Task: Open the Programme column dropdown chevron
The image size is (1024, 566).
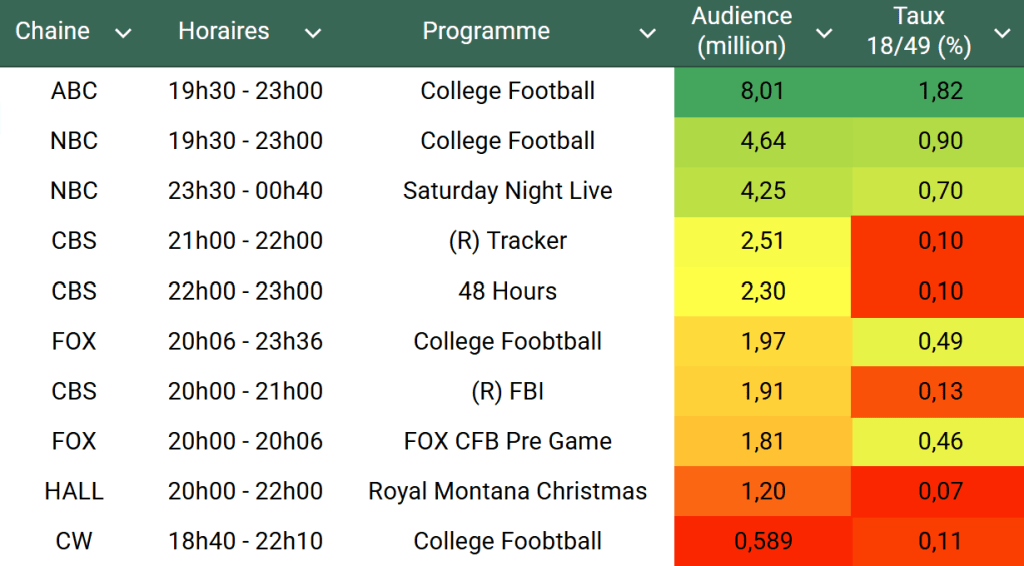Action: click(648, 33)
